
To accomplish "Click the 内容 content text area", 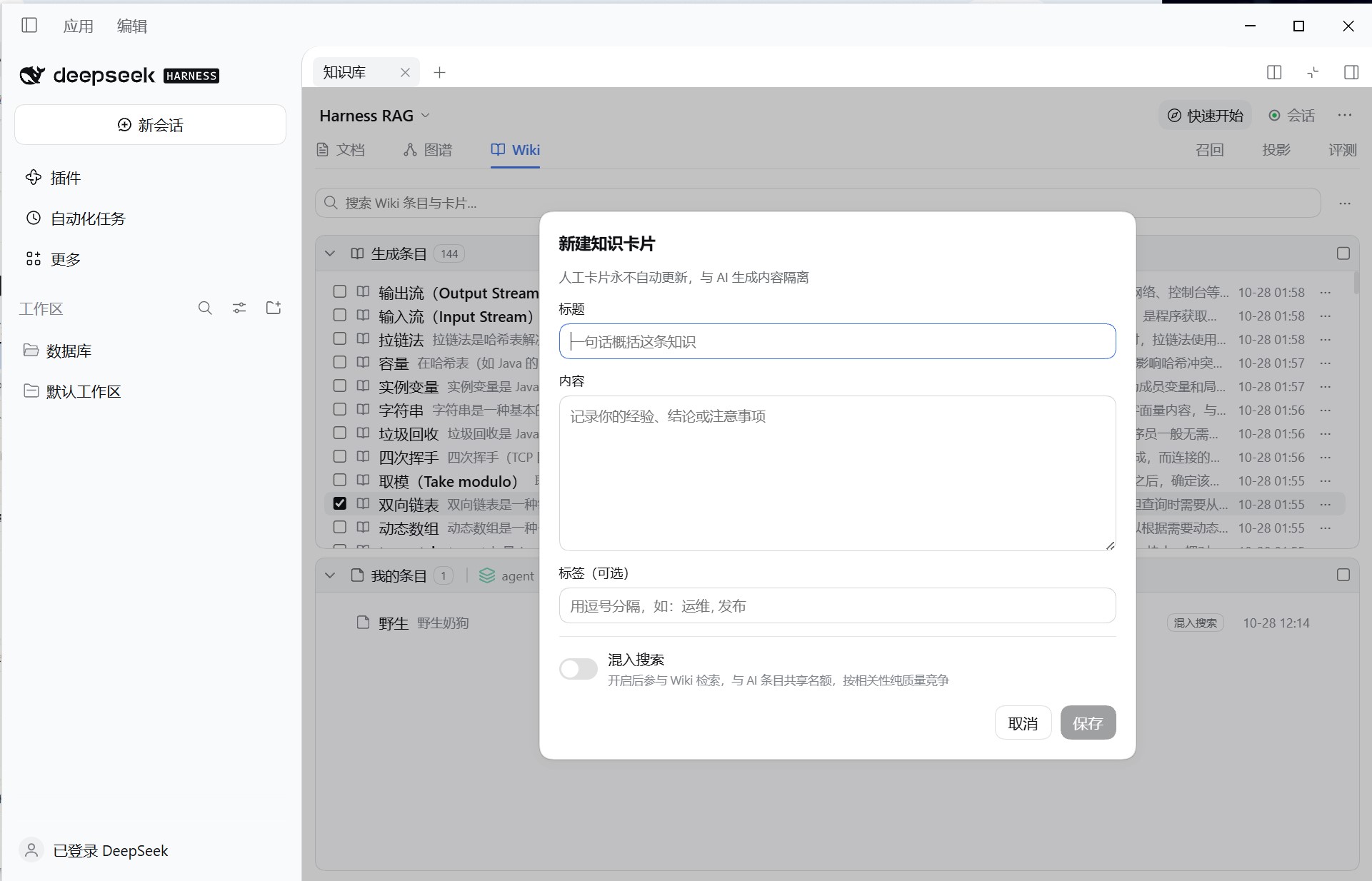I will point(837,473).
